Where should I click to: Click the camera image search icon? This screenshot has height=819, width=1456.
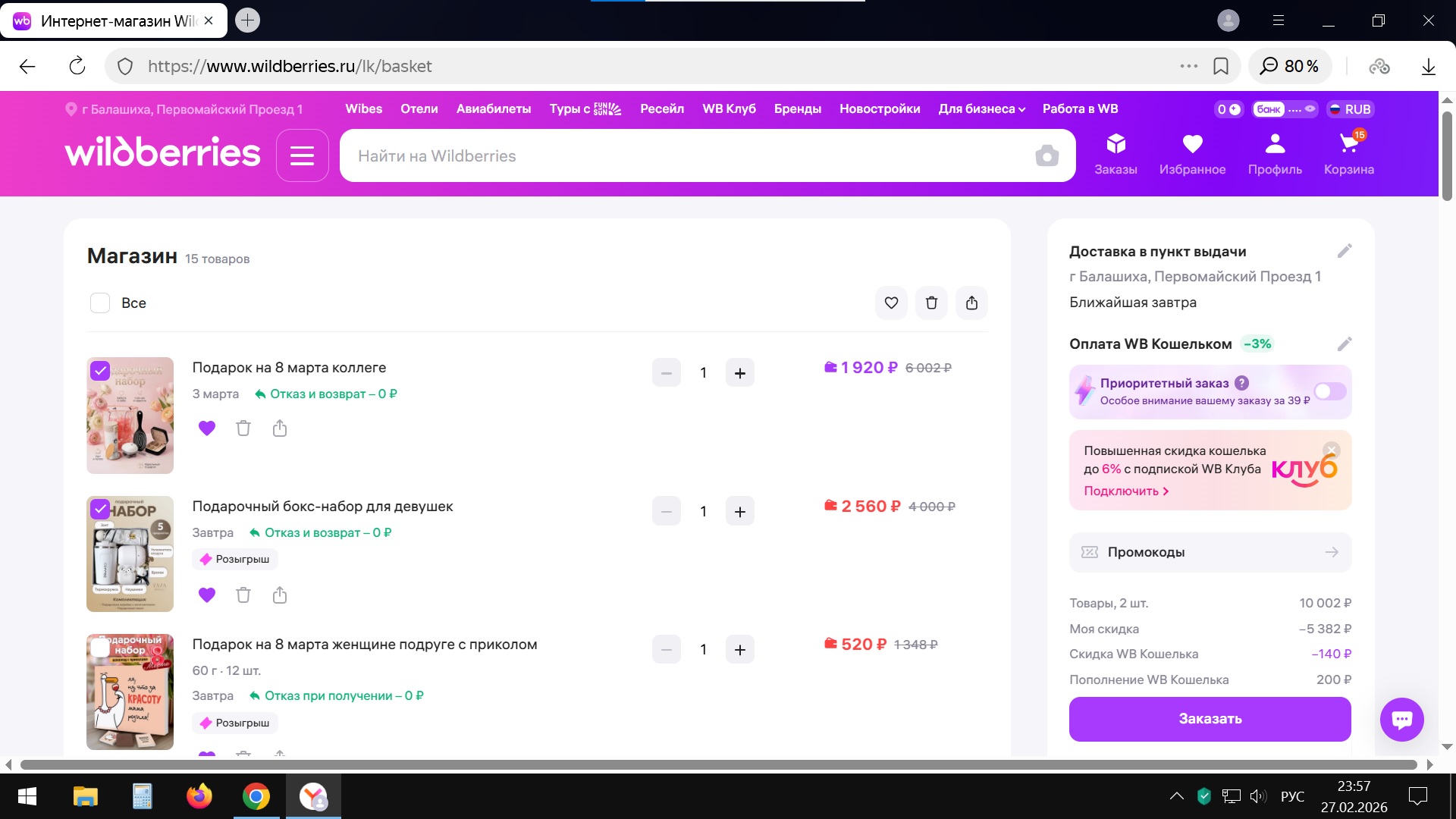tap(1046, 156)
